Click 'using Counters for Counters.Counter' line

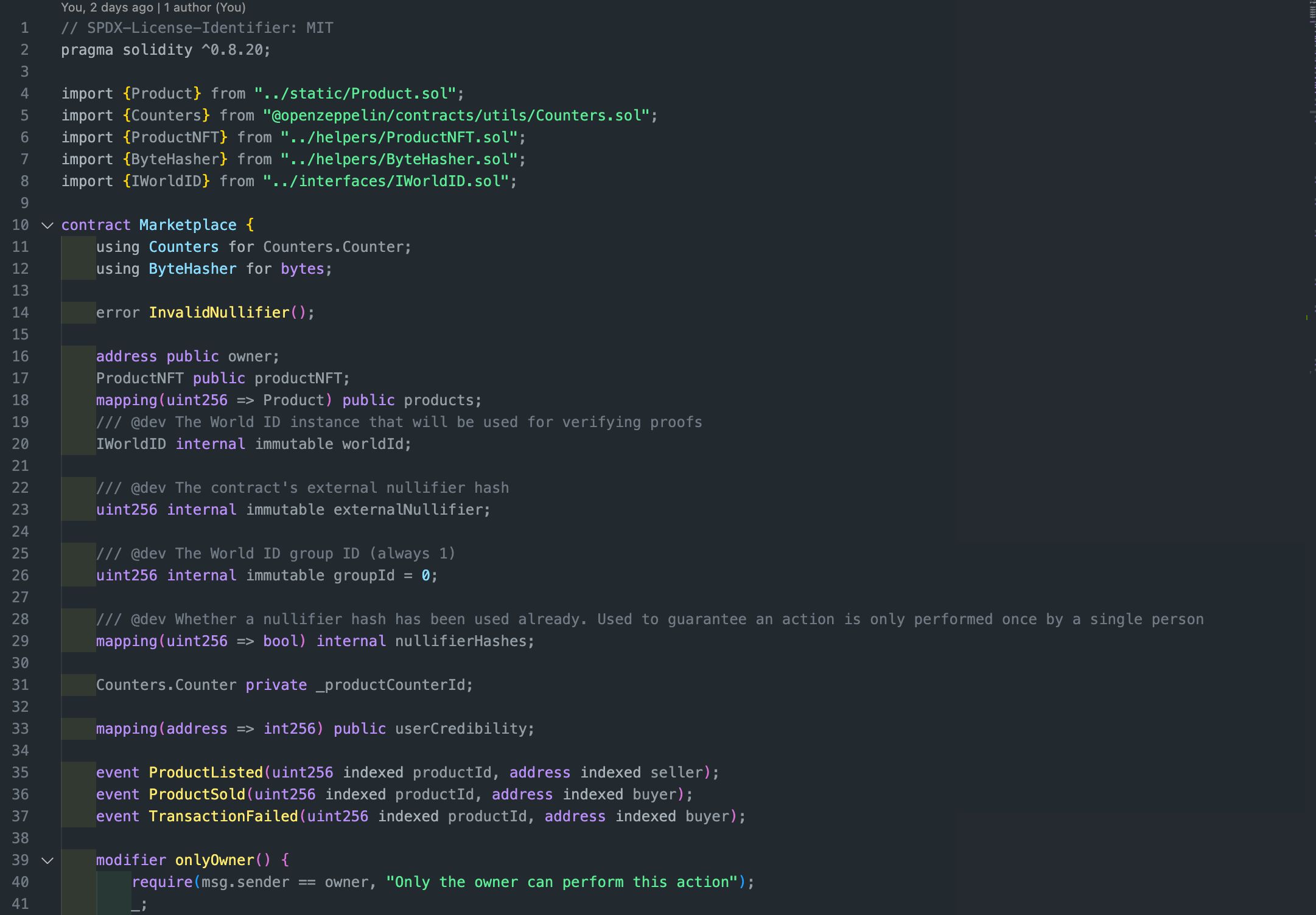point(254,247)
